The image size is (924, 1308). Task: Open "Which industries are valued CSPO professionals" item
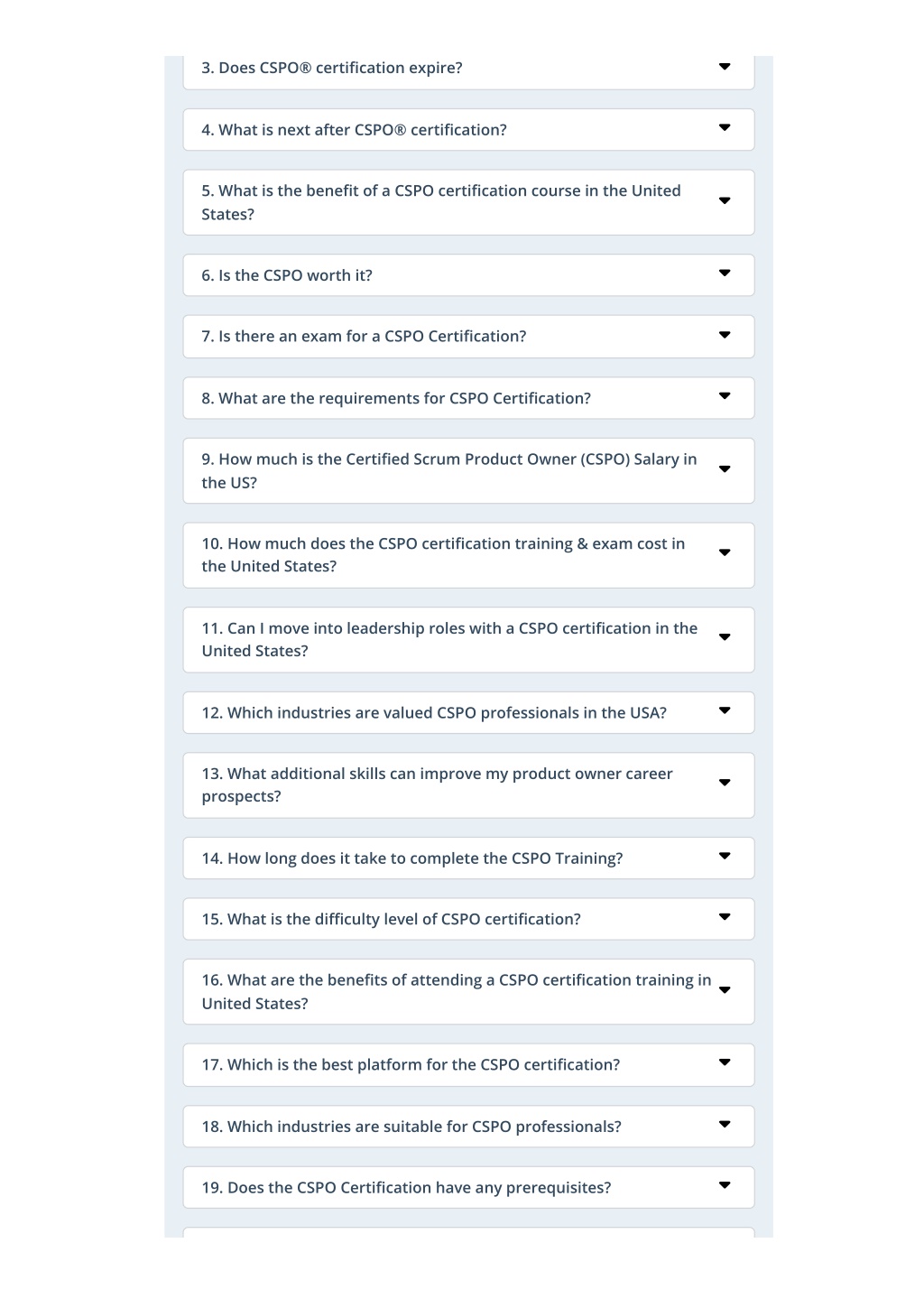point(468,712)
